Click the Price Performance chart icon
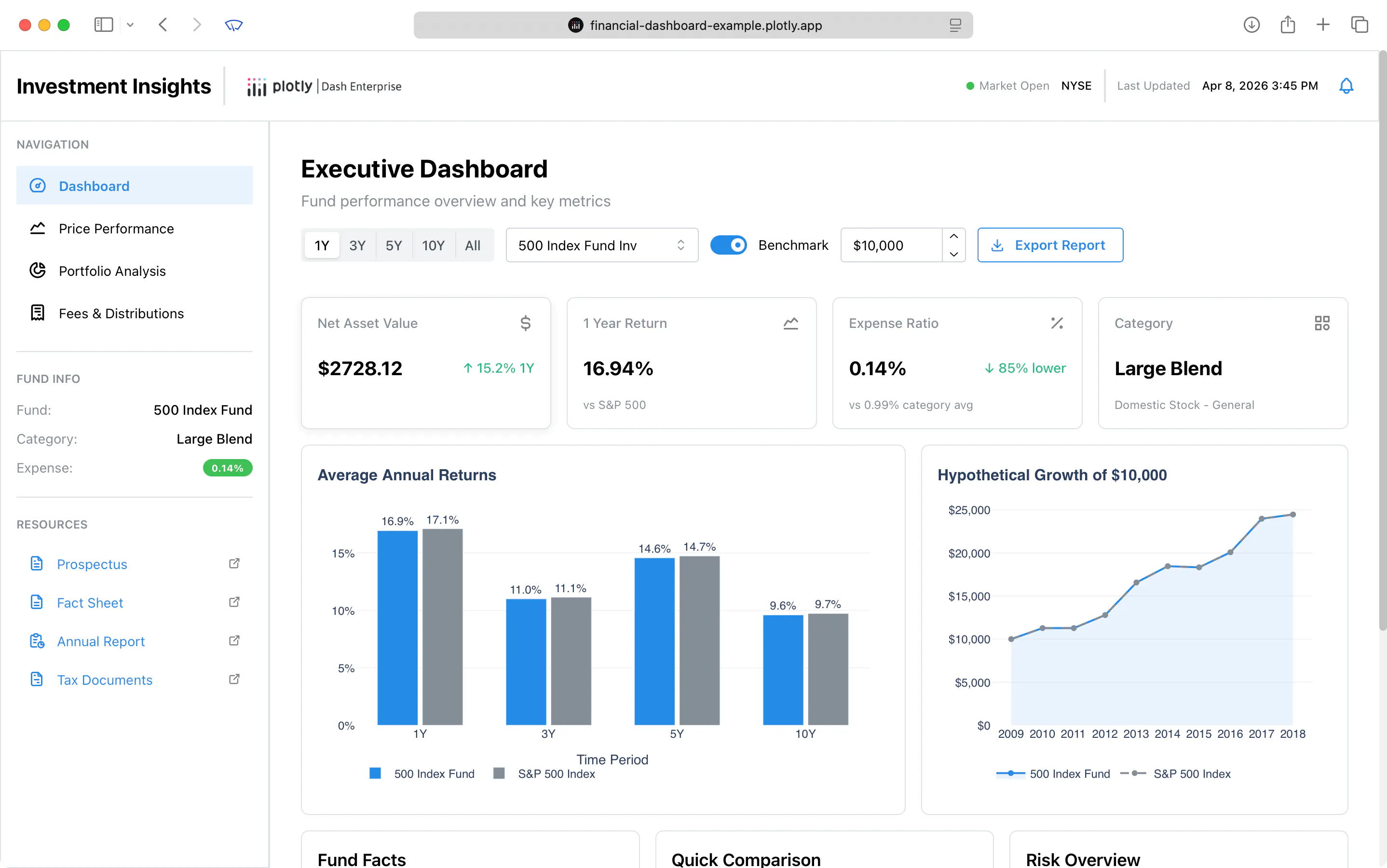 pos(37,228)
